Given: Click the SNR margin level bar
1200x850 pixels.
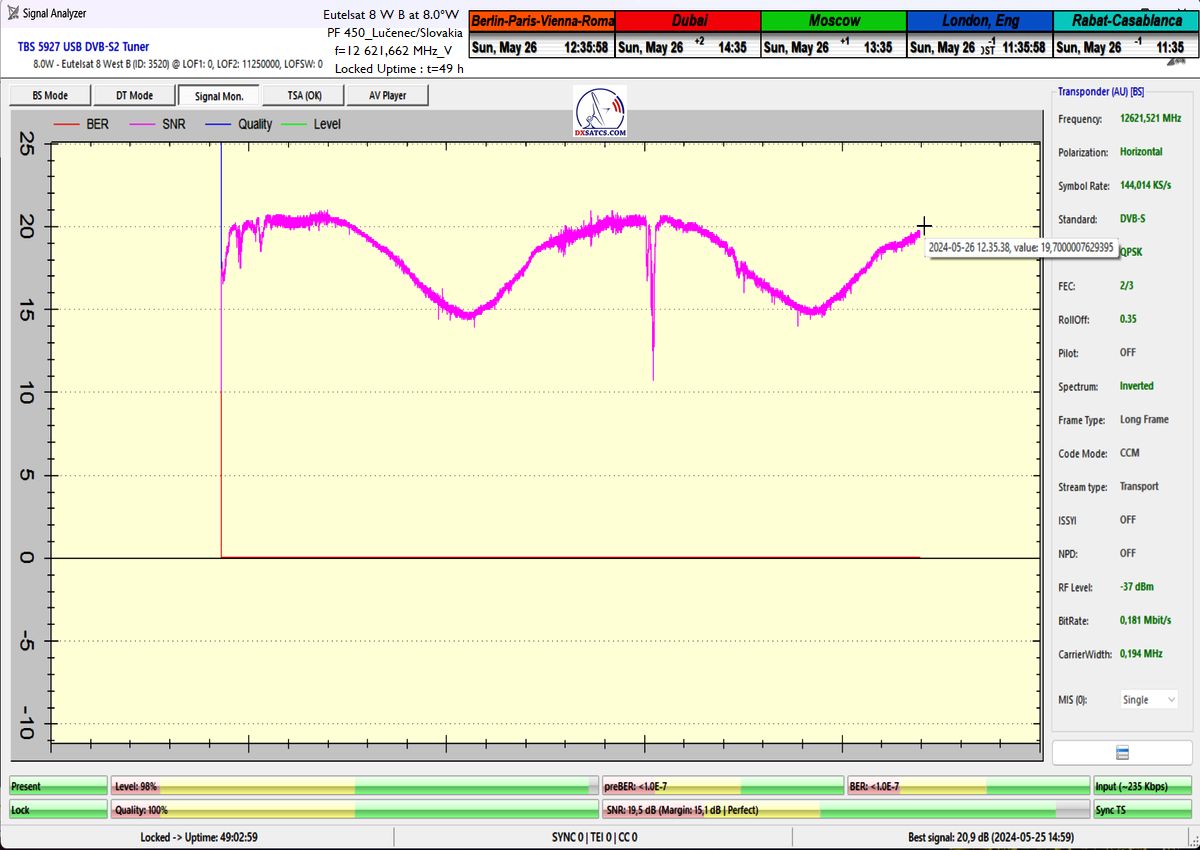Looking at the screenshot, I should pos(846,810).
